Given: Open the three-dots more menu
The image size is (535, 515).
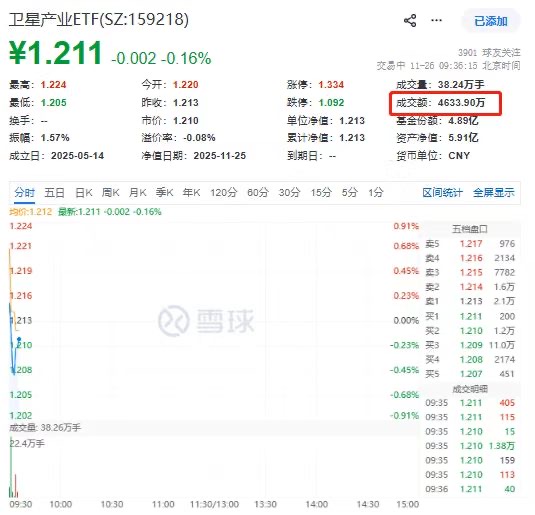Looking at the screenshot, I should coord(436,20).
